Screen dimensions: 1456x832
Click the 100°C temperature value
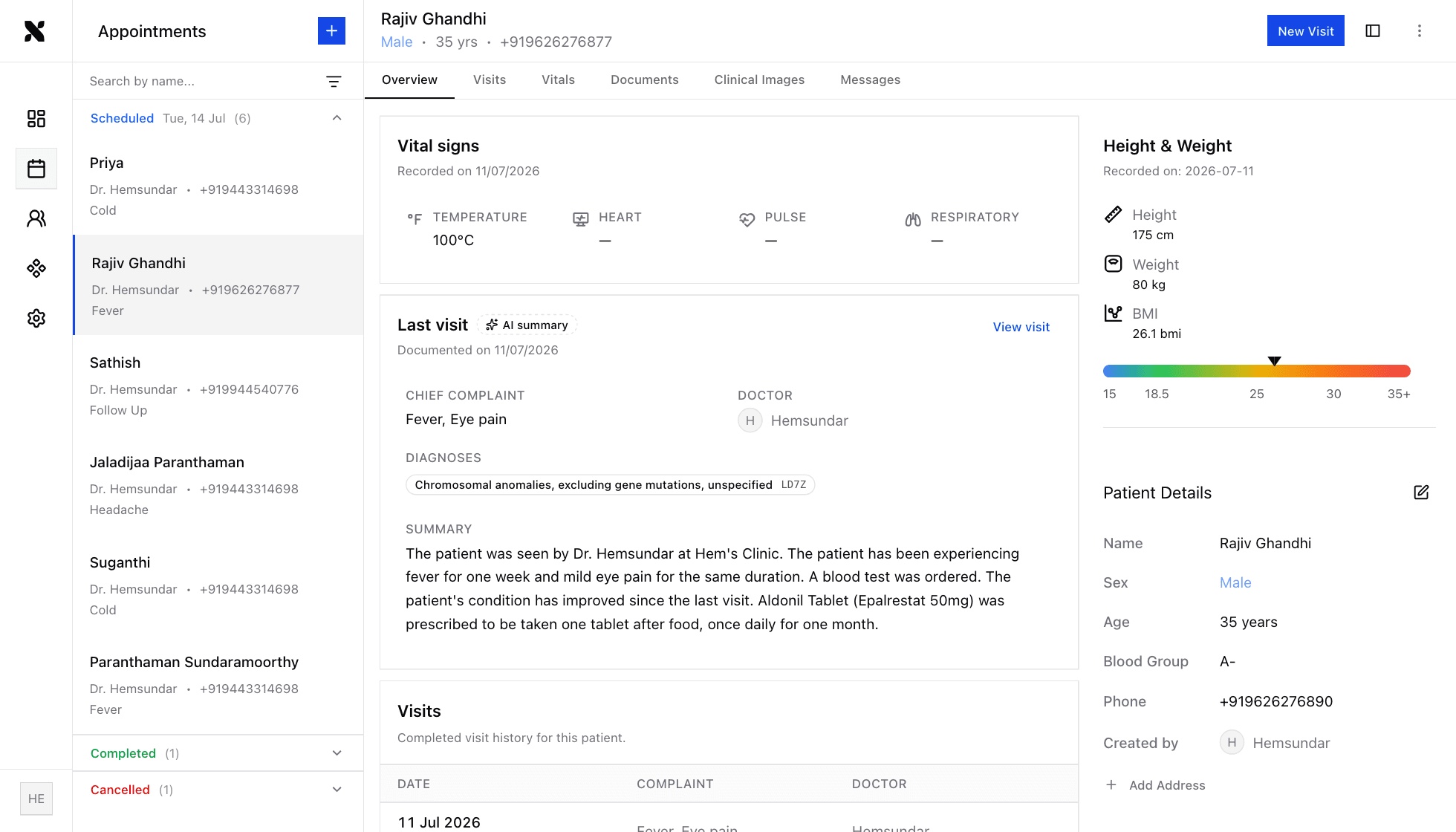(453, 240)
